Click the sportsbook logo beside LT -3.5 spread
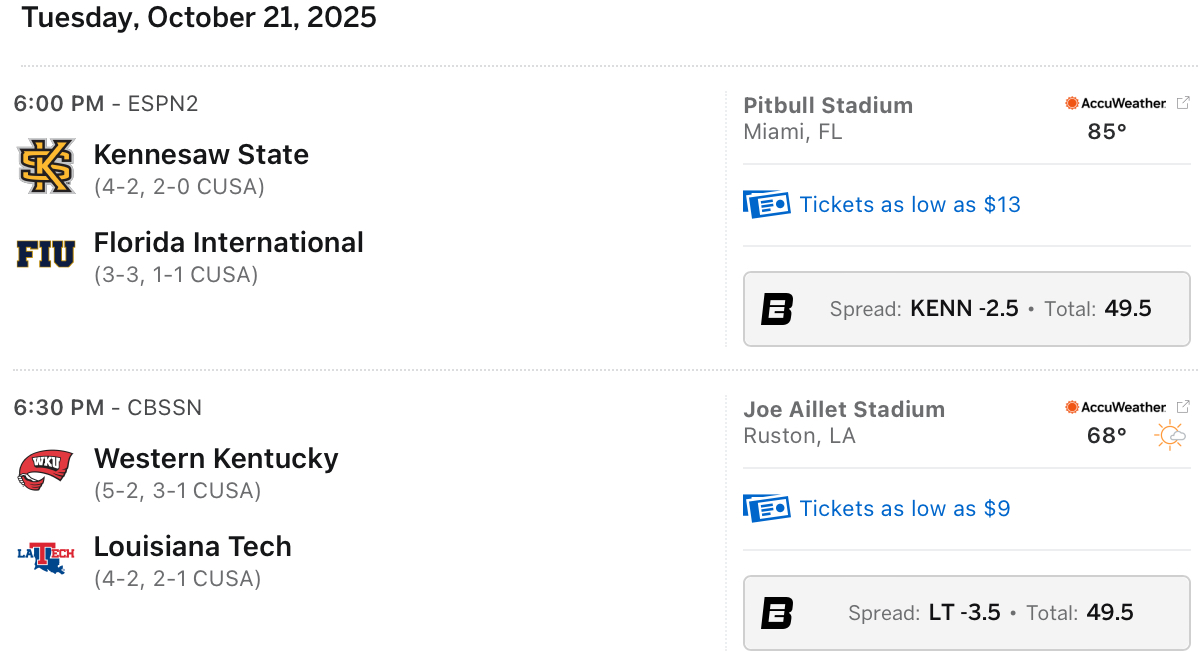The image size is (1198, 652). coord(777,613)
